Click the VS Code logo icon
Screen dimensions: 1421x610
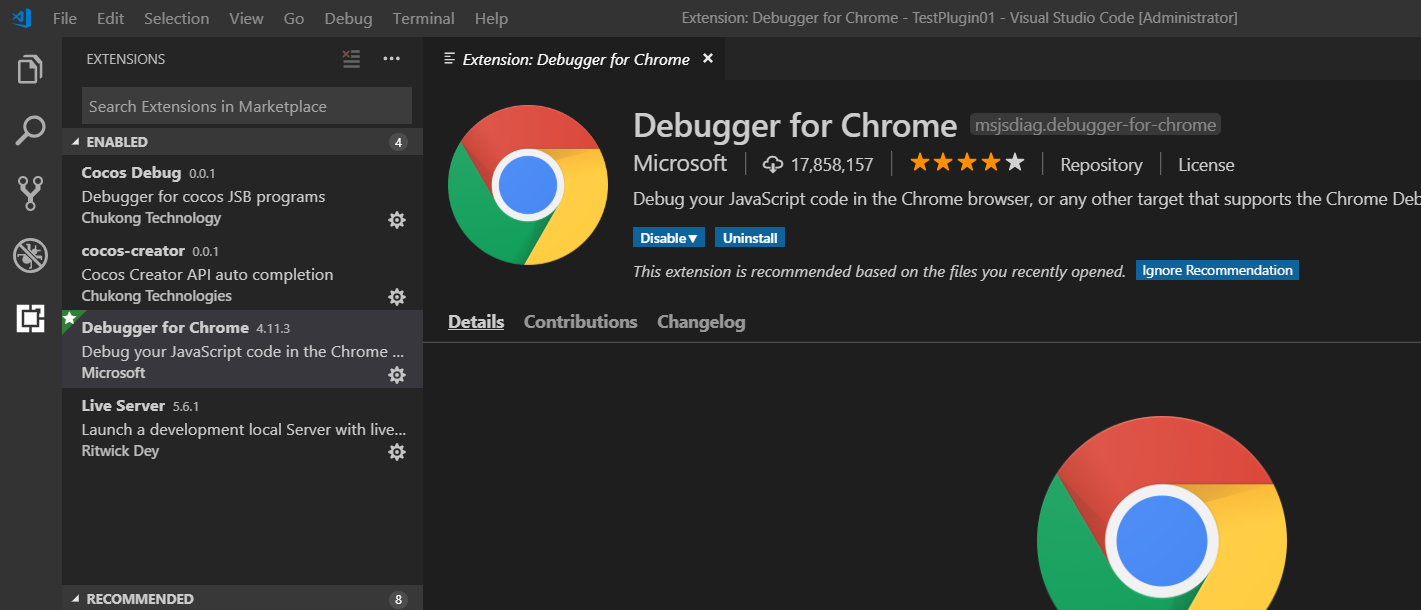tap(22, 18)
